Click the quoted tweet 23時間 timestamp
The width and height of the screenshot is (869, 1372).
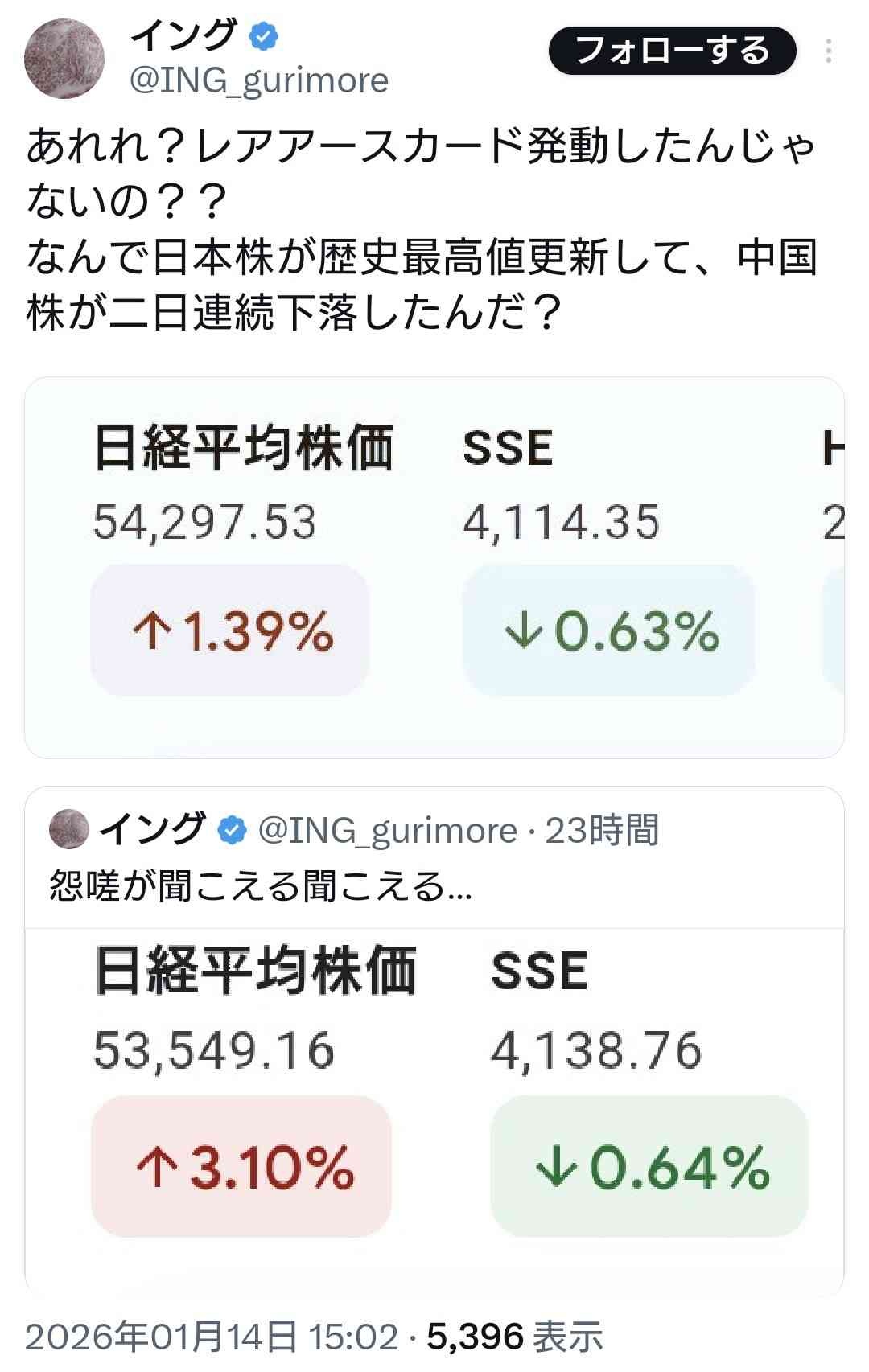[602, 830]
